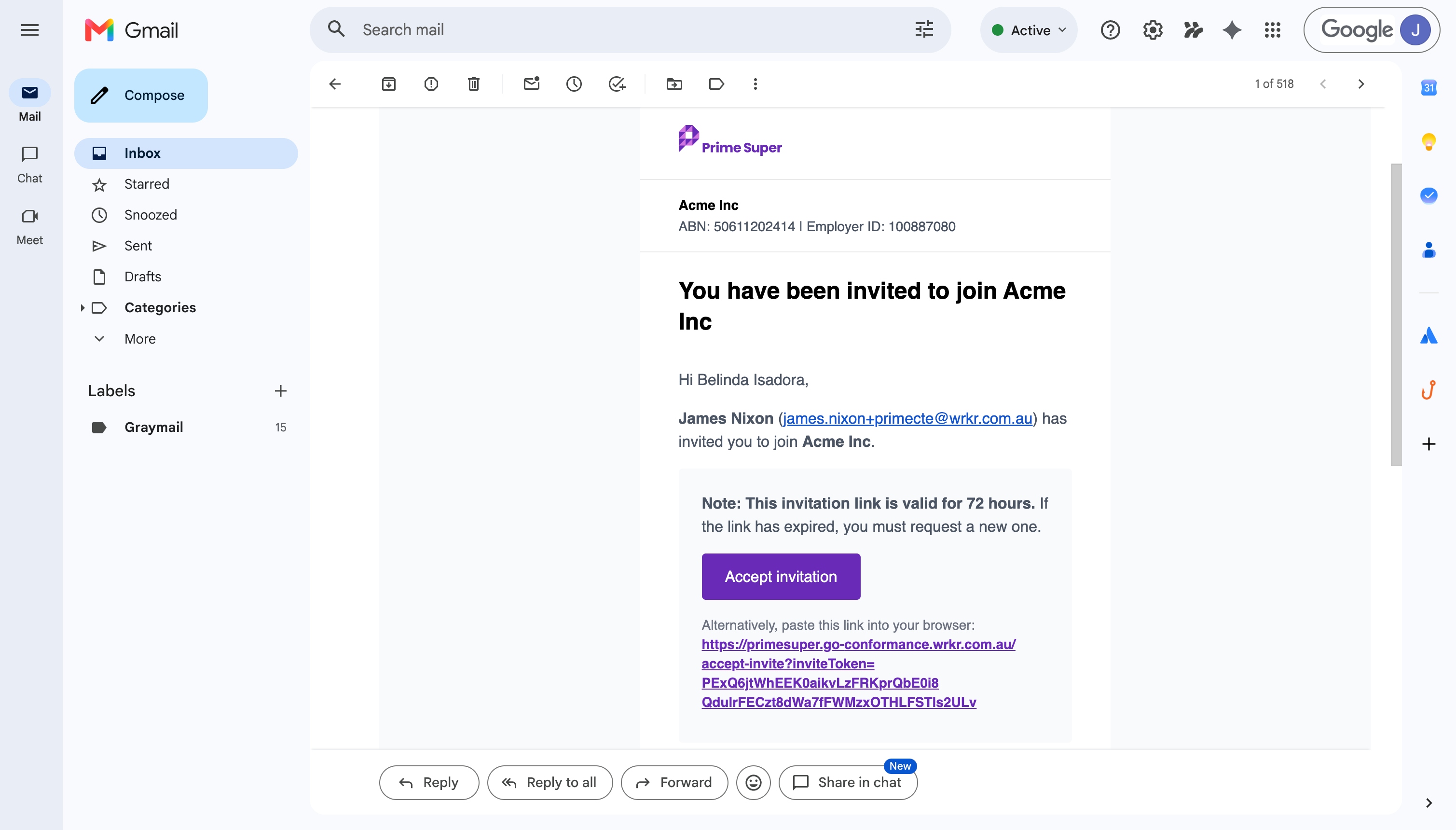Report this email as spam
Viewport: 1456px width, 830px height.
tap(431, 84)
